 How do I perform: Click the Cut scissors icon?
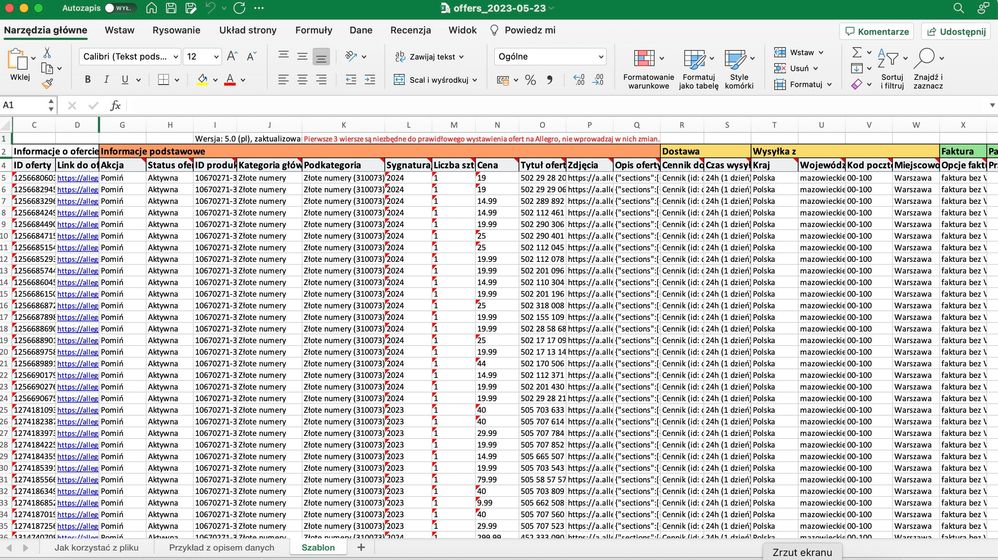point(47,52)
